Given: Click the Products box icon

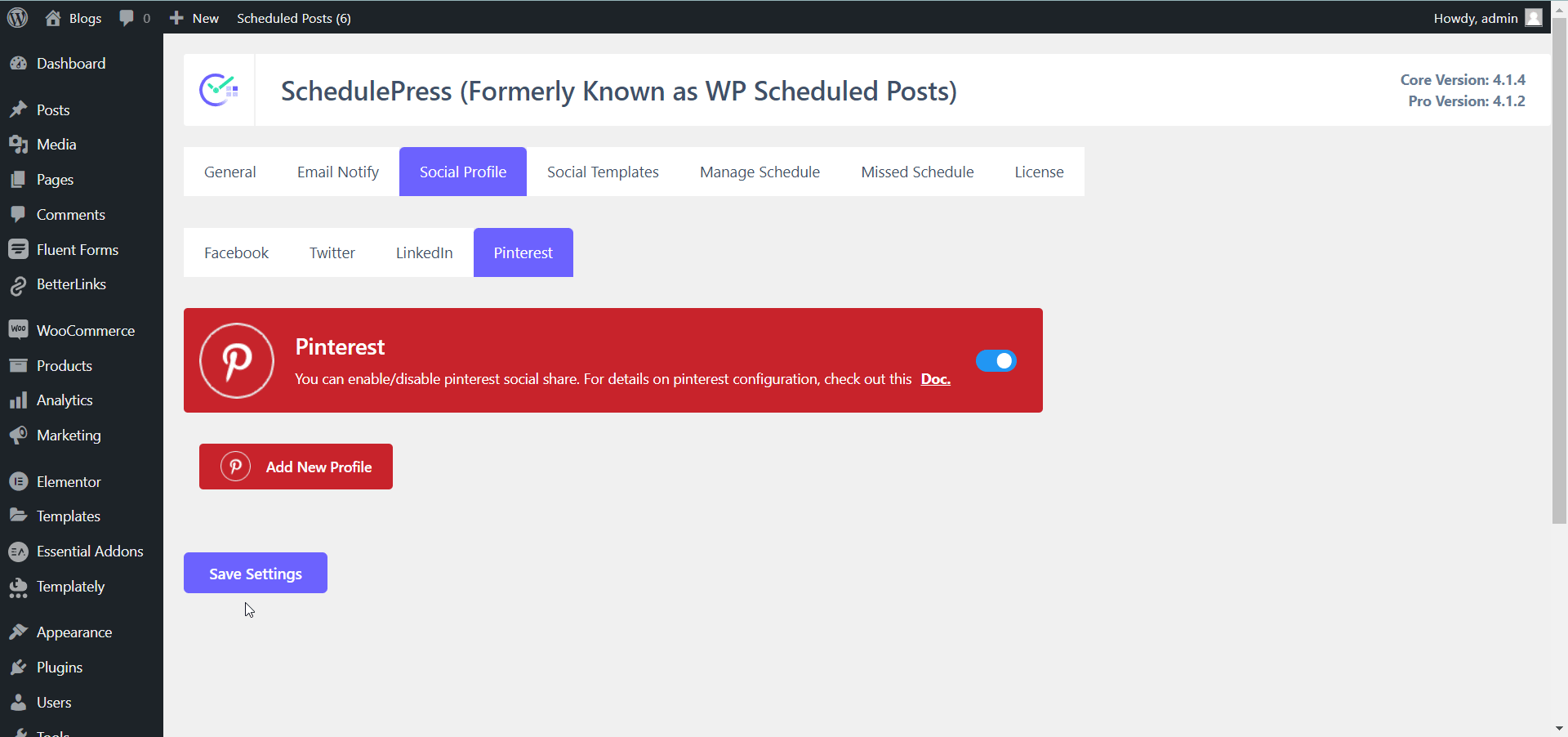Looking at the screenshot, I should [x=18, y=365].
